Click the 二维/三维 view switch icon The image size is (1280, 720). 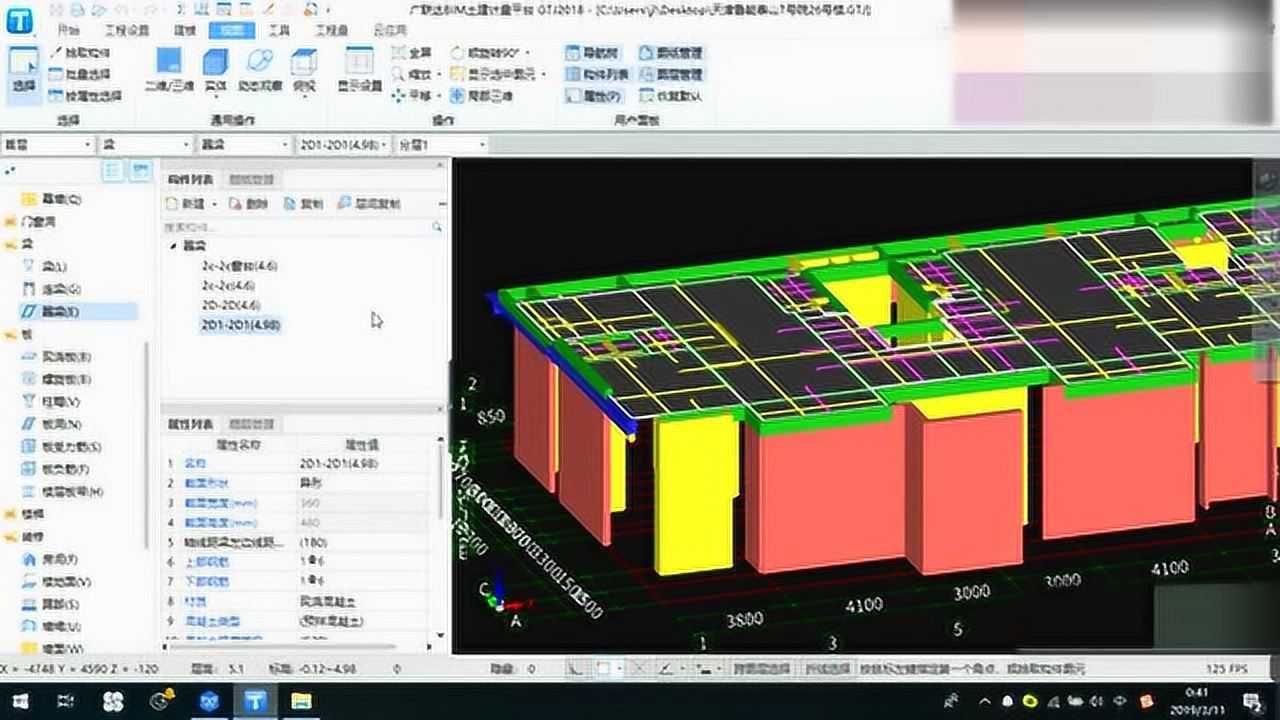[x=169, y=68]
